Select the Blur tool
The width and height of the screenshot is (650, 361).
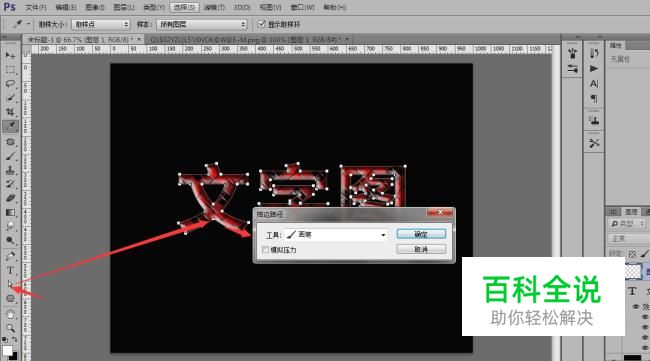click(10, 226)
